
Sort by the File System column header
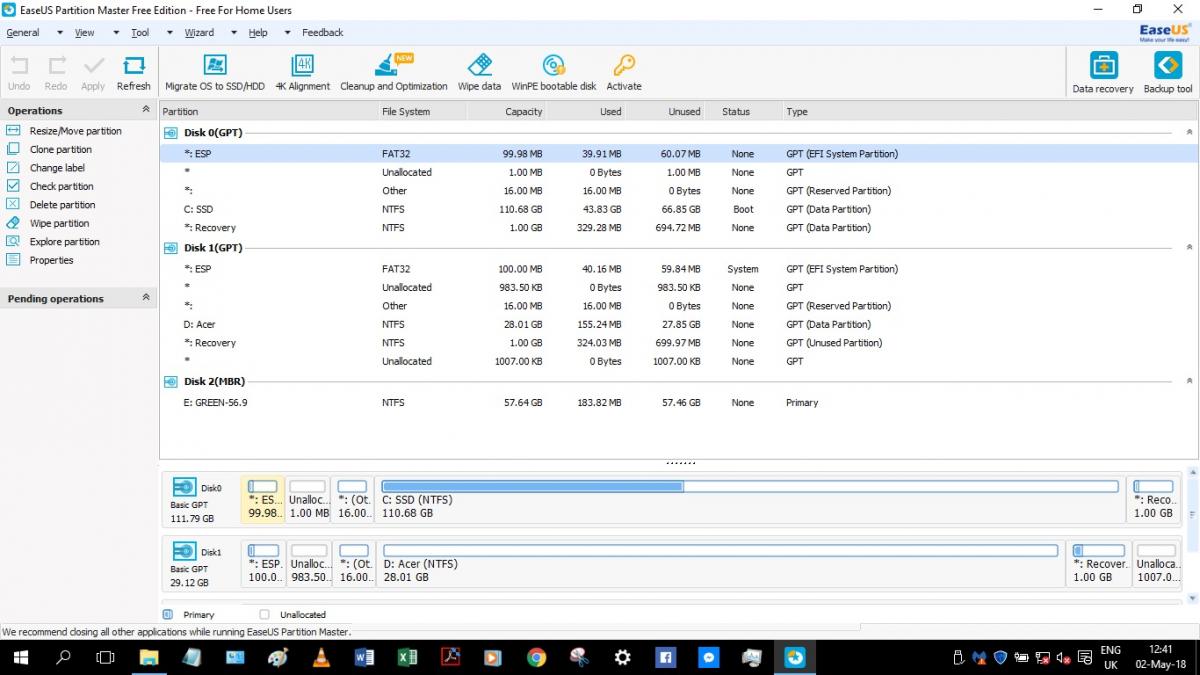(x=406, y=112)
